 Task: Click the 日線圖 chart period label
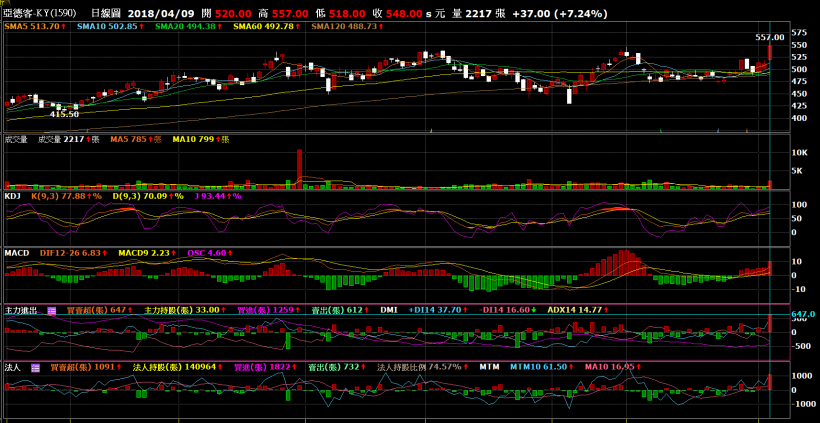click(105, 10)
